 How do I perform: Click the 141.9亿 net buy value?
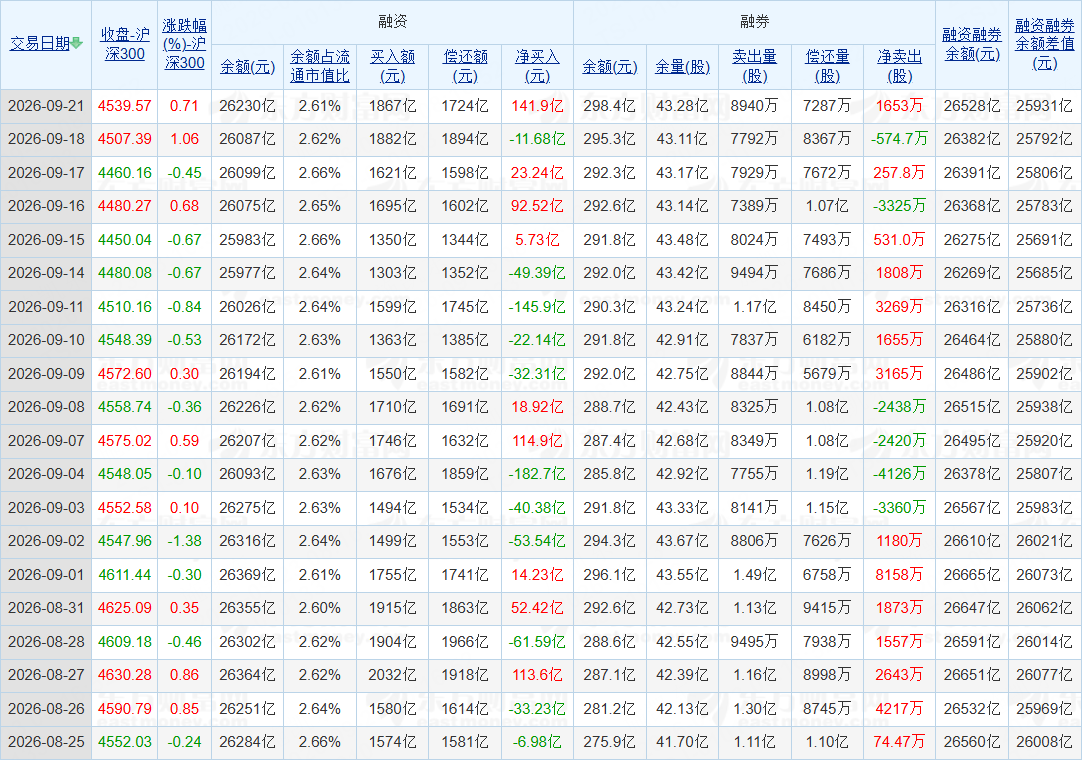(538, 106)
